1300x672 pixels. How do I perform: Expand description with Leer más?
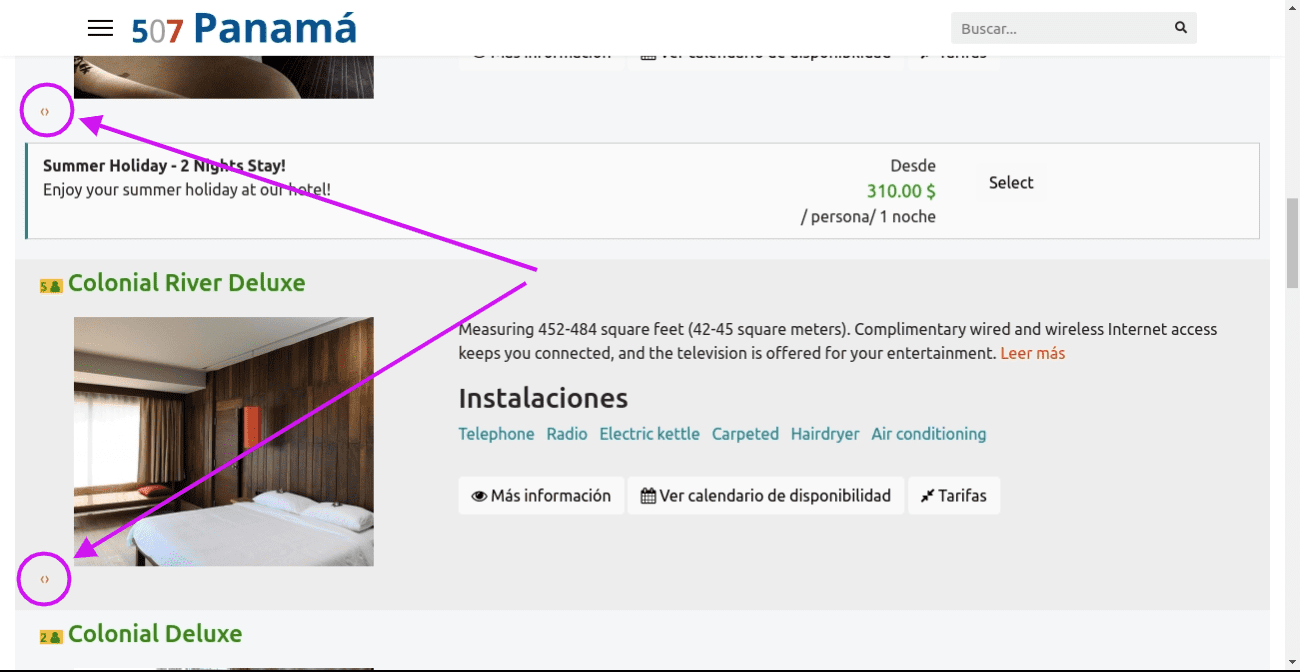tap(1032, 353)
